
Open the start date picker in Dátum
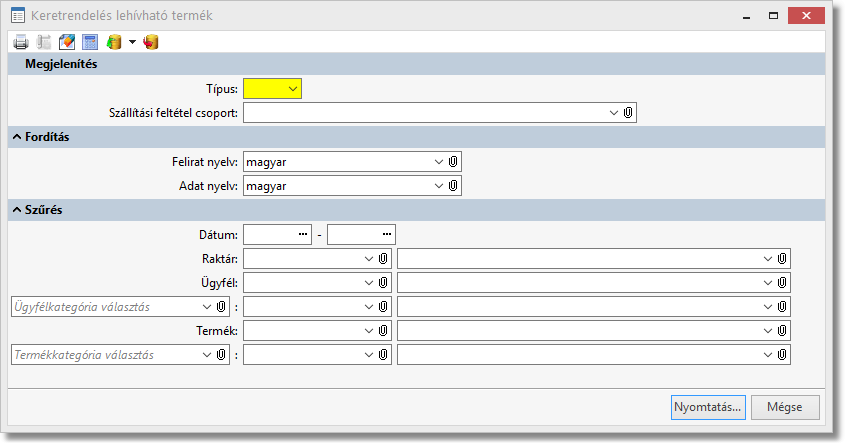click(x=304, y=234)
